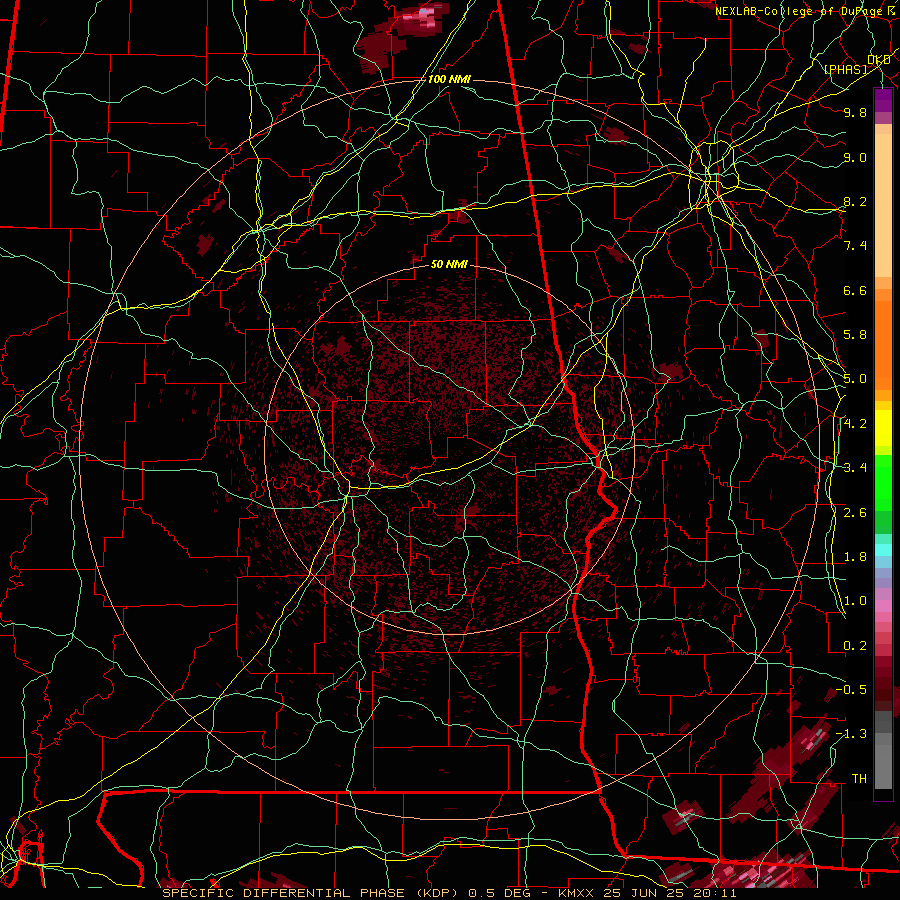This screenshot has height=900, width=900.
Task: Click the 7.4 color scale value
Action: point(855,246)
